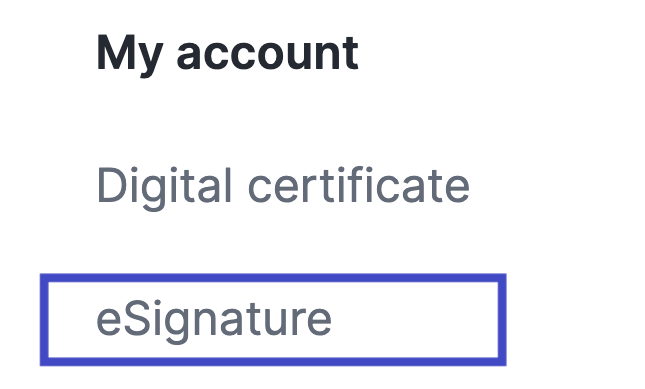Pick Digital certificate from account menu
The height and width of the screenshot is (389, 645).
click(283, 187)
